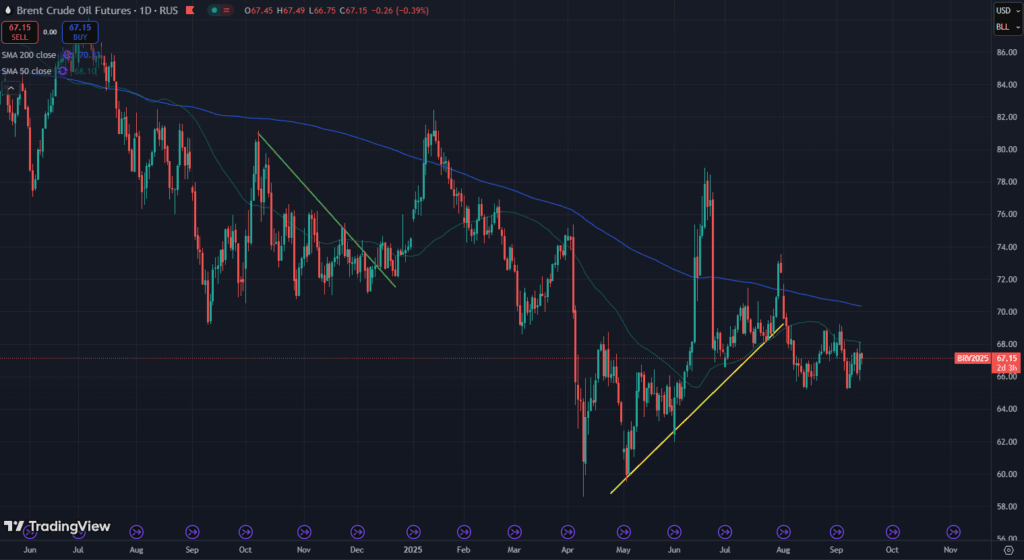Click the red flag icon beside RUS
1024x560 pixels.
(189, 9)
